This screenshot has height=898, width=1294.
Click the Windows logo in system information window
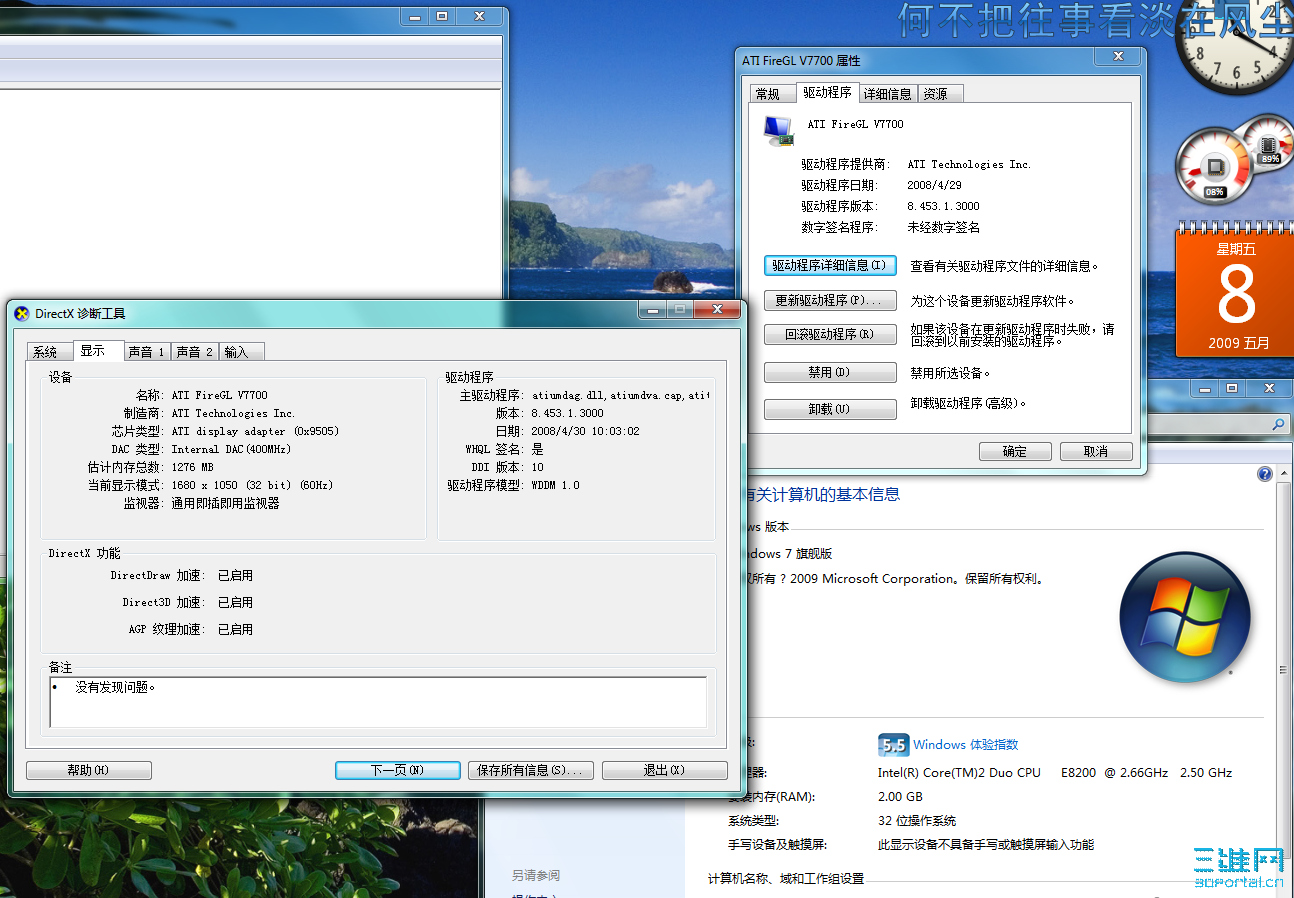click(1186, 618)
